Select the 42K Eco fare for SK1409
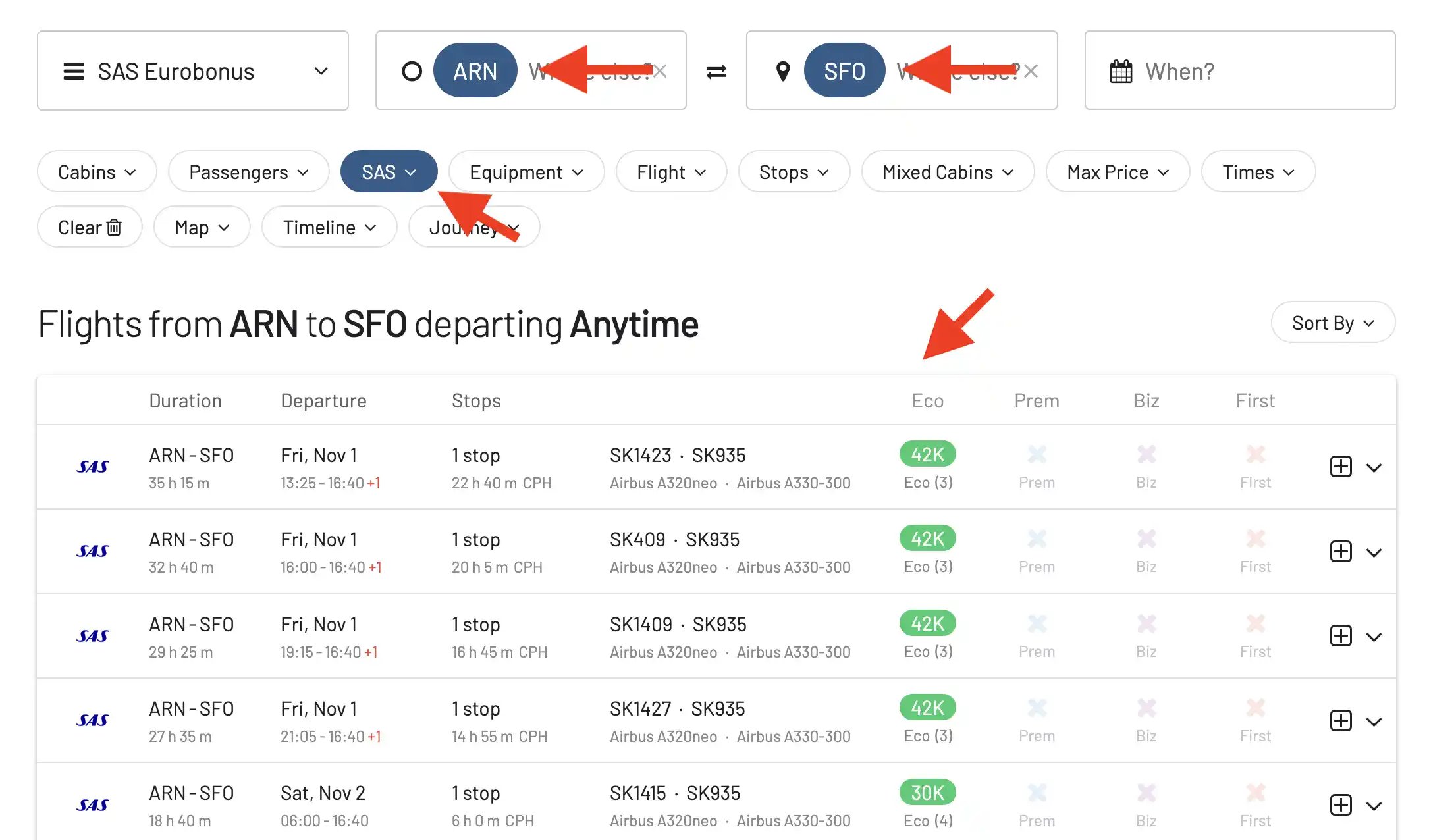This screenshot has width=1429, height=840. pos(927,623)
